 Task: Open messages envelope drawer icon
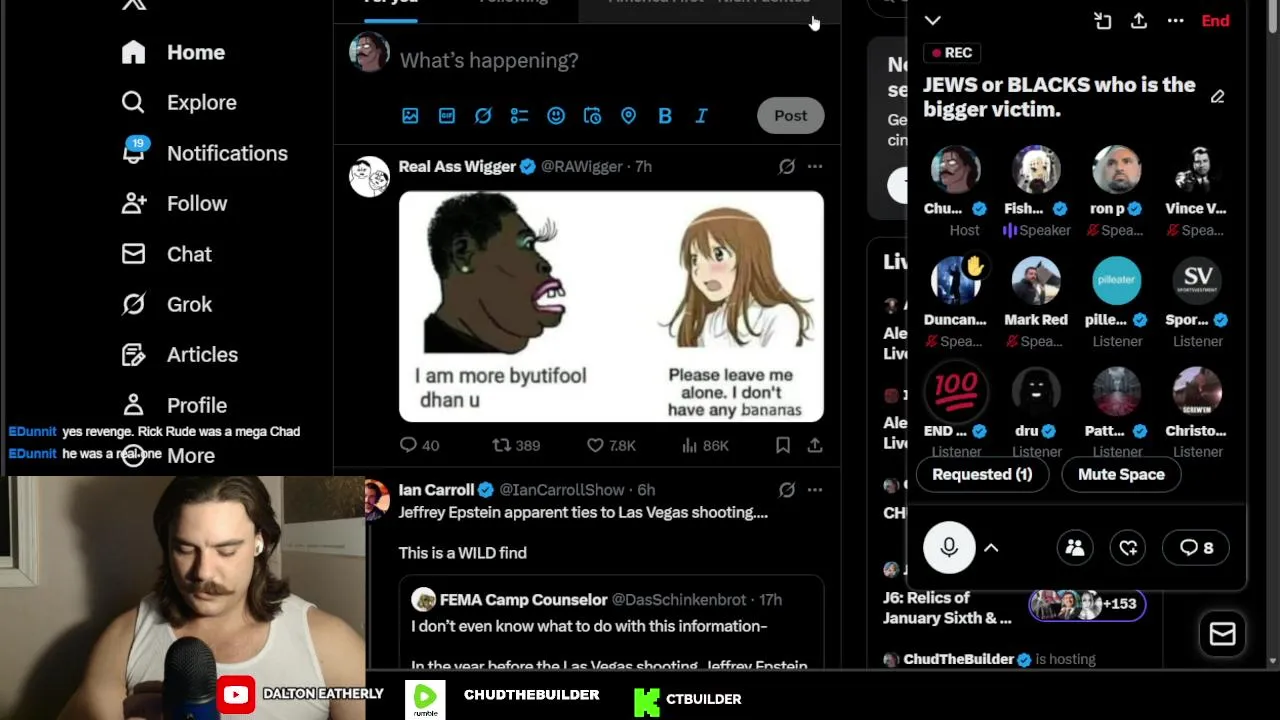point(1222,634)
